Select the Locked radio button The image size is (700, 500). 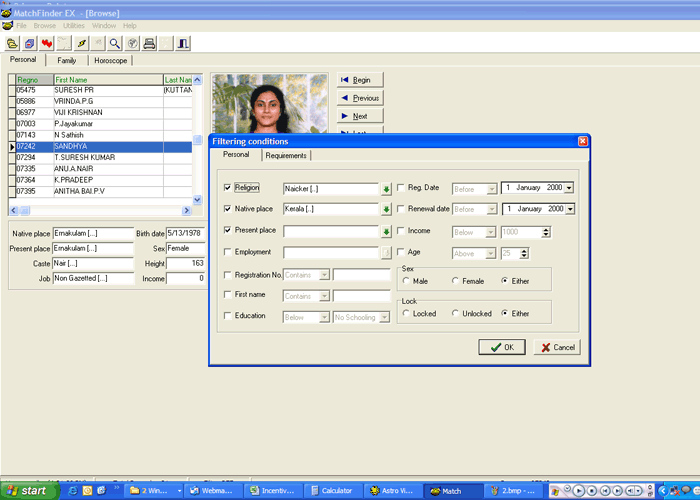[x=406, y=313]
